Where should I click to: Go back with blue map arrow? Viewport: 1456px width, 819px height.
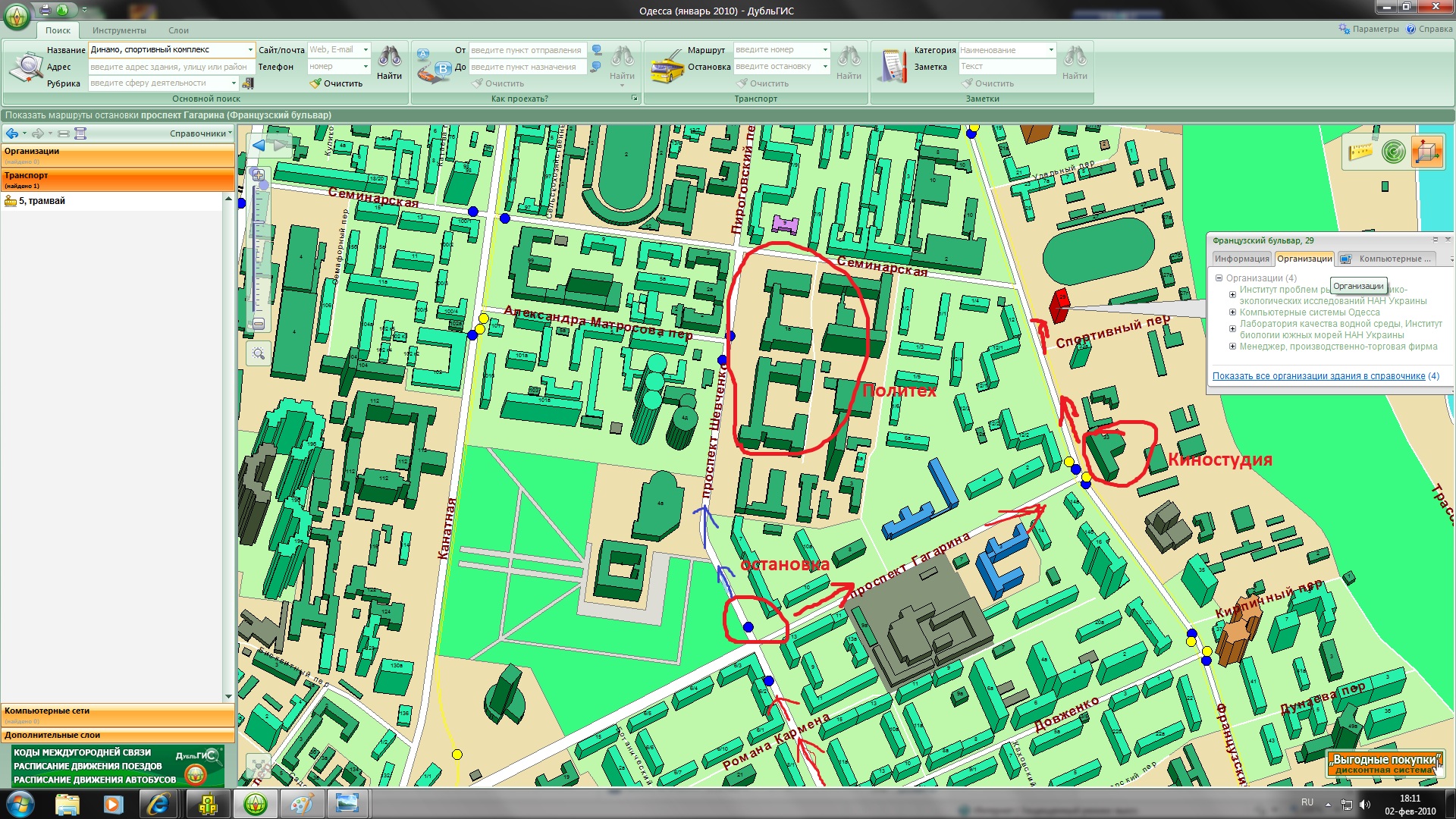pos(259,146)
